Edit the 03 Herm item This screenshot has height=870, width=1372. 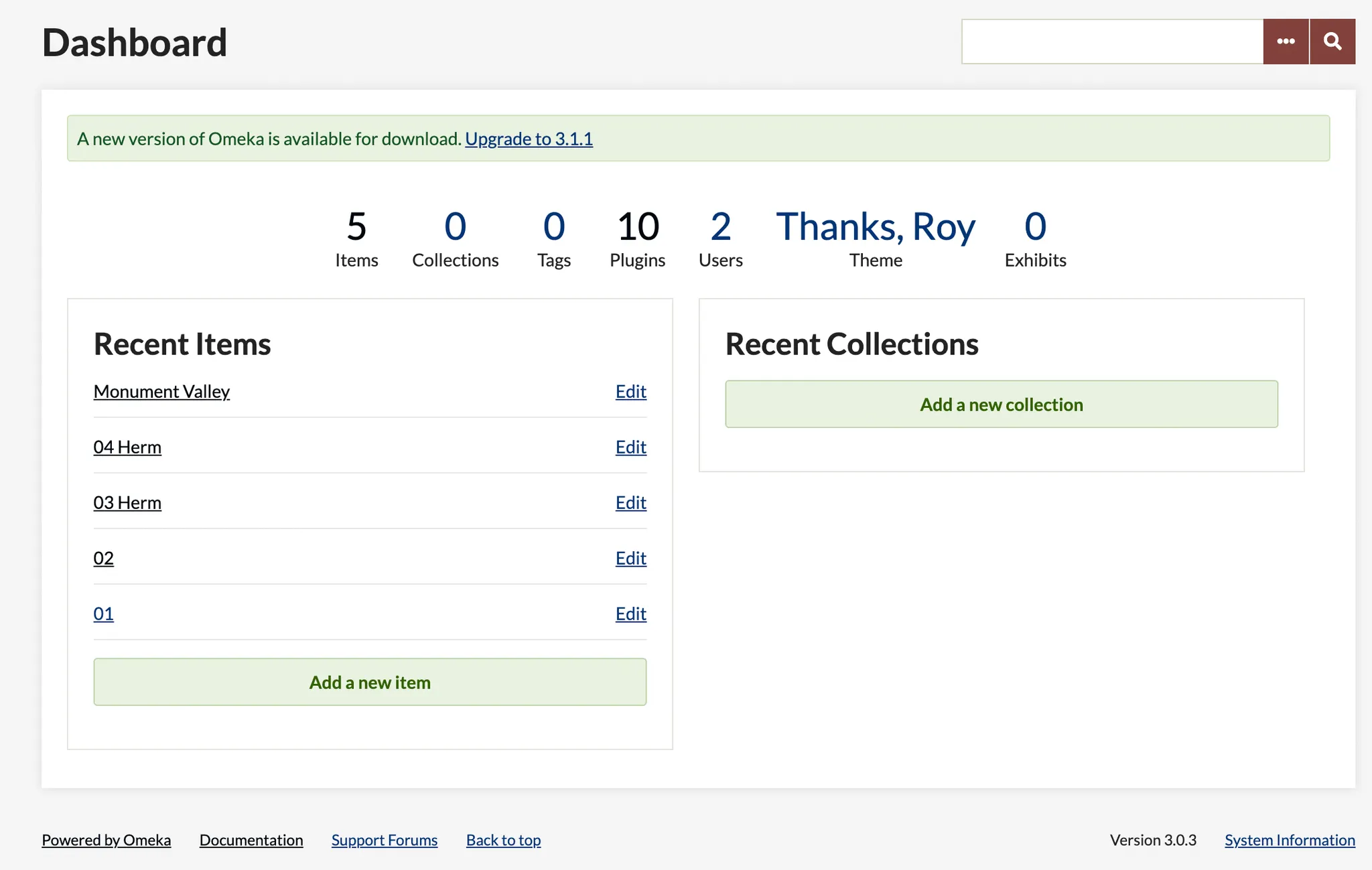630,502
